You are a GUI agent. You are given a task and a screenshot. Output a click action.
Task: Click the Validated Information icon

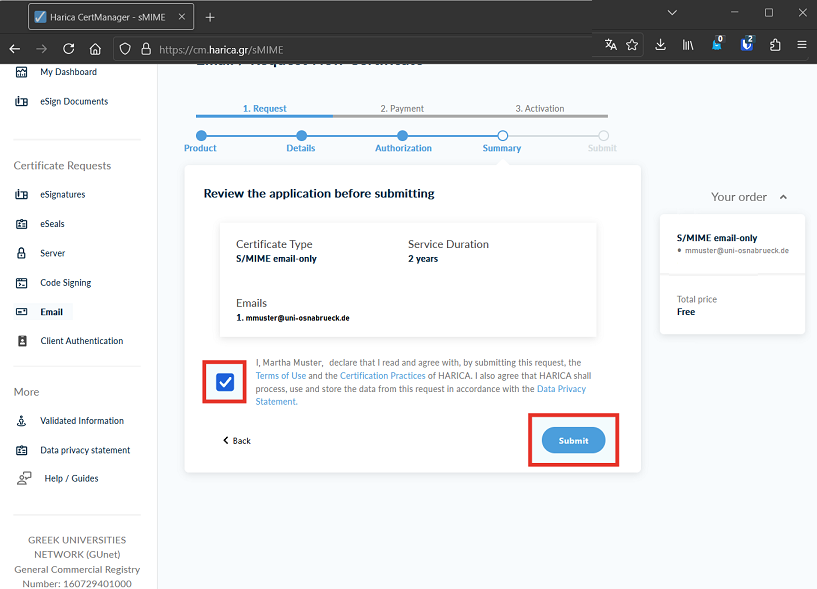coord(21,421)
